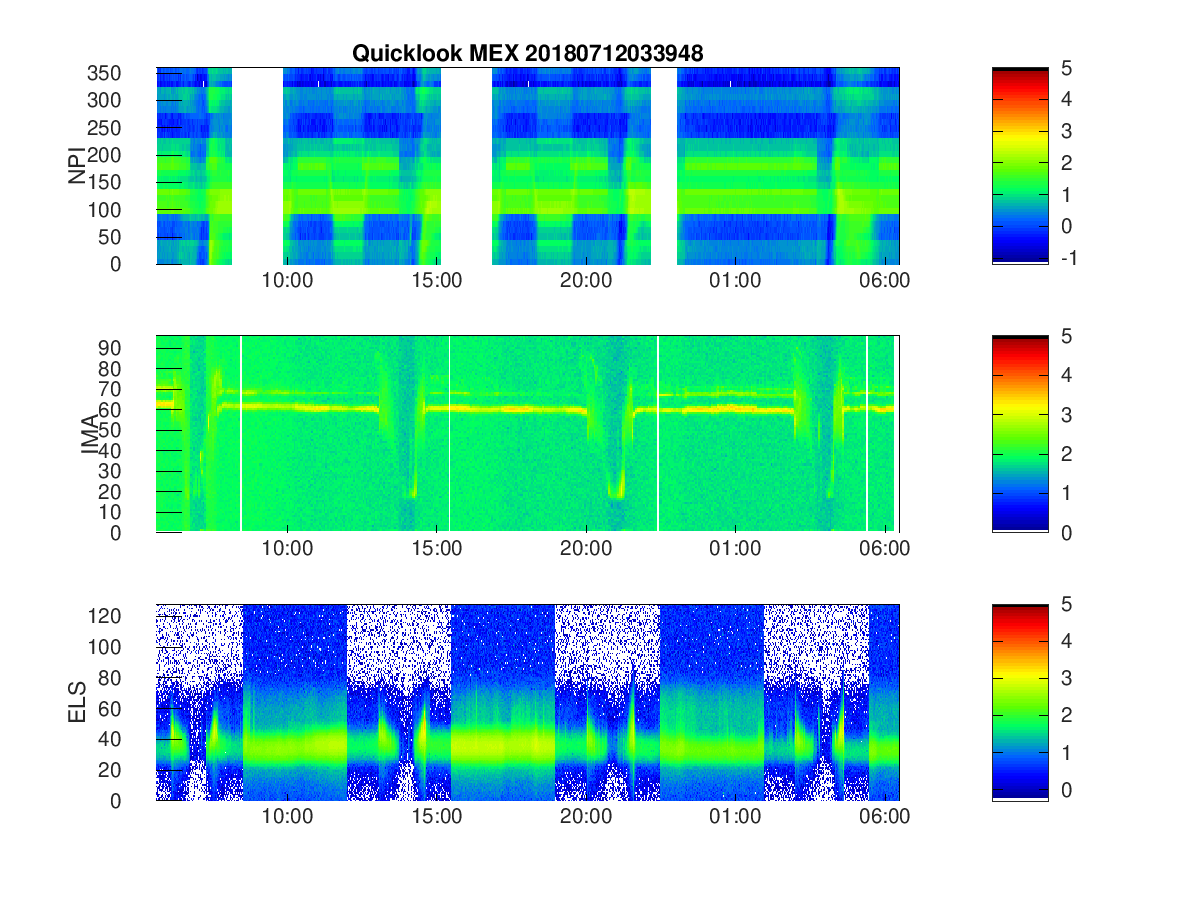Click the ELS panel colorbar
This screenshot has height=900, width=1200.
1020,702
